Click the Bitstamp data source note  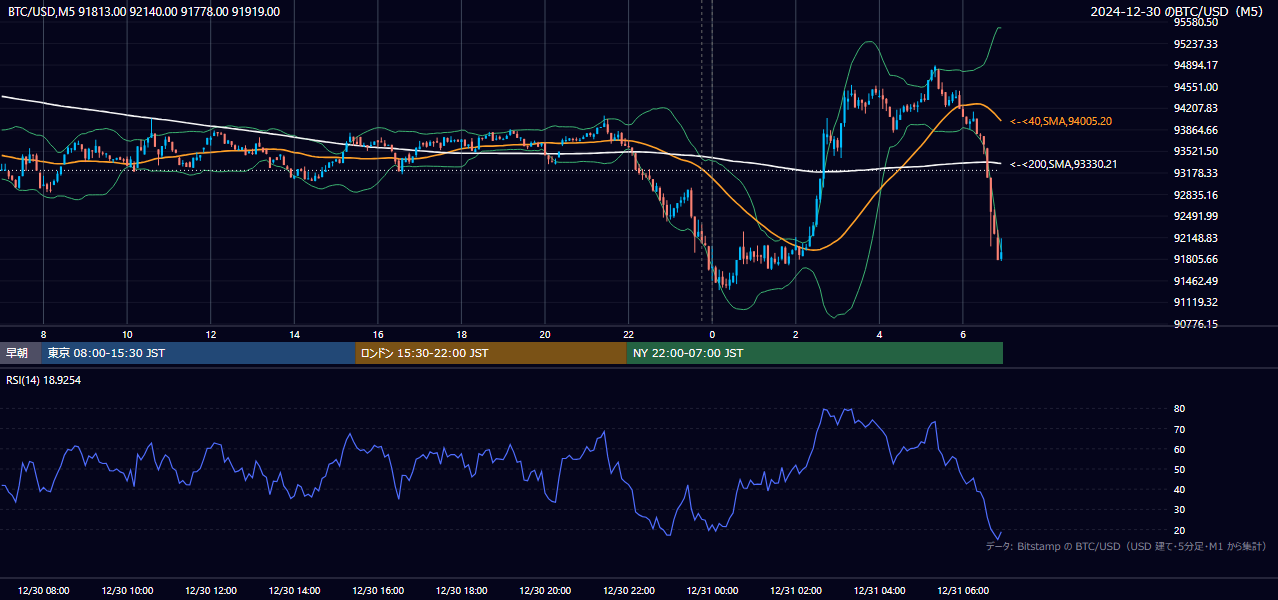[1126, 546]
